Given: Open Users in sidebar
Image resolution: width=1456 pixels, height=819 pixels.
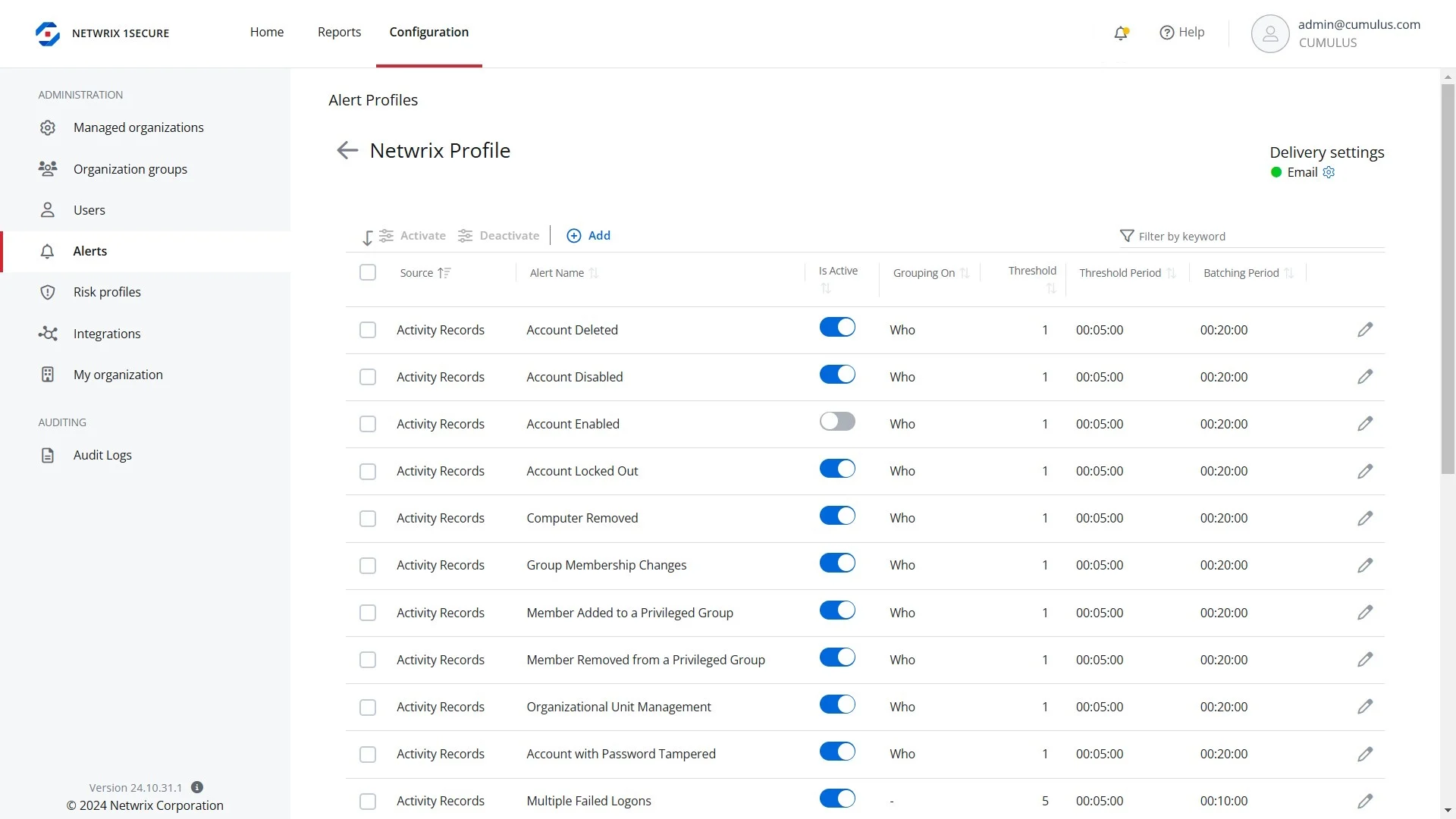Looking at the screenshot, I should point(146,210).
